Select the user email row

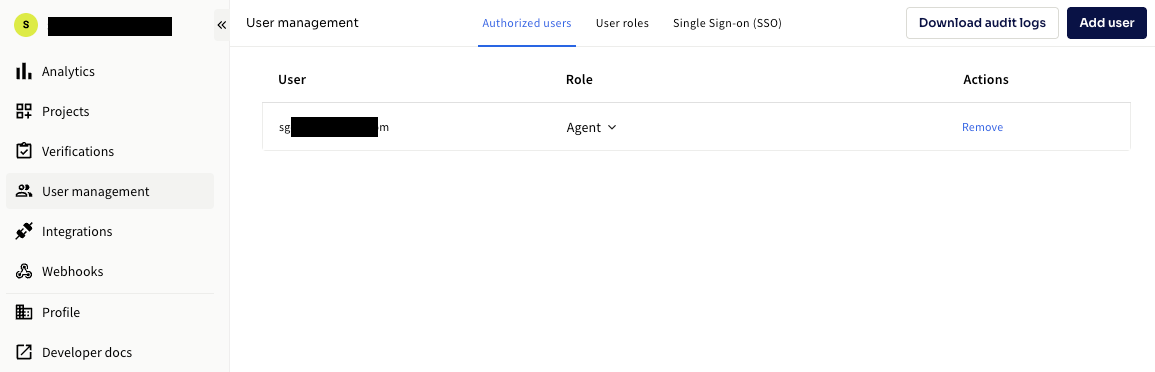point(696,127)
